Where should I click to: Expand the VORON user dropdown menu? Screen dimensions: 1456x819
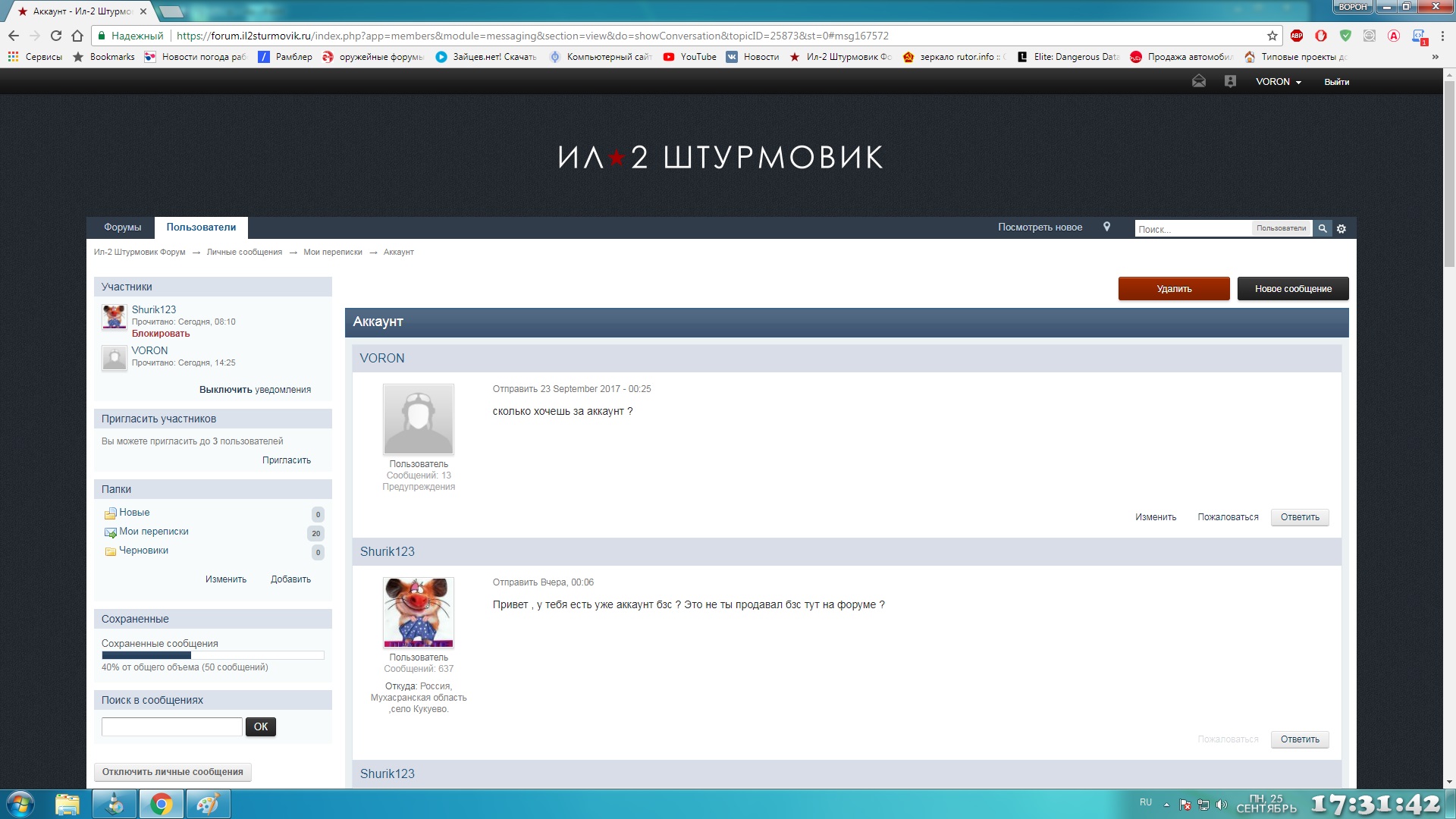pyautogui.click(x=1279, y=82)
